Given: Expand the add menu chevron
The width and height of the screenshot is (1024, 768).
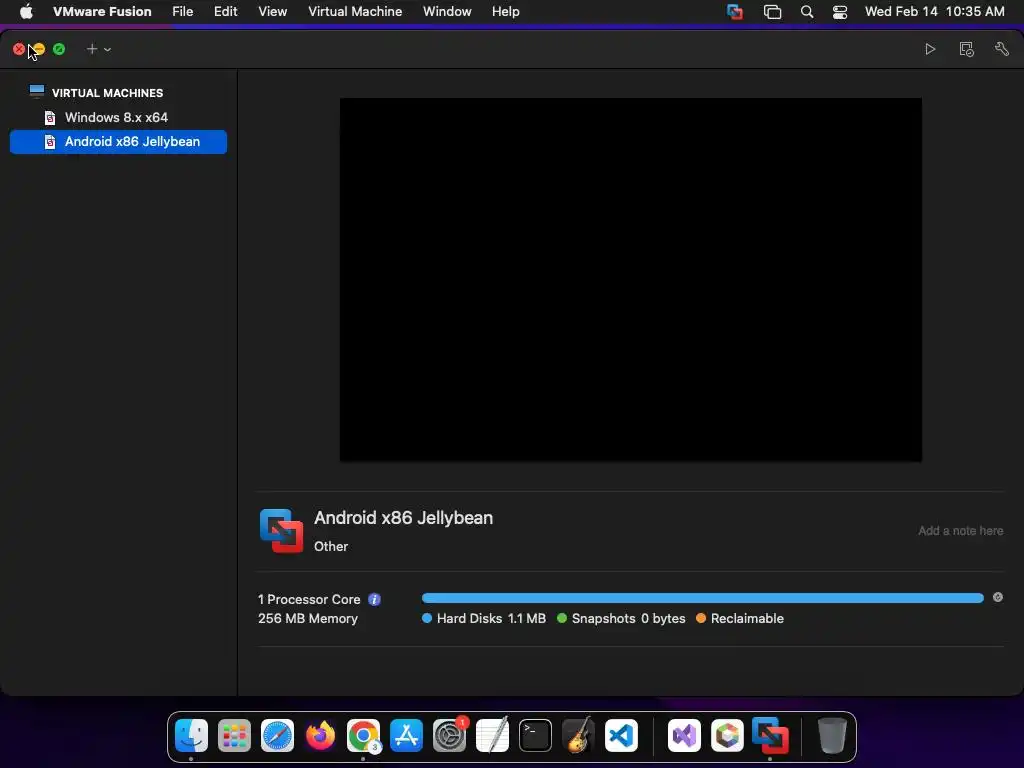Looking at the screenshot, I should point(107,50).
